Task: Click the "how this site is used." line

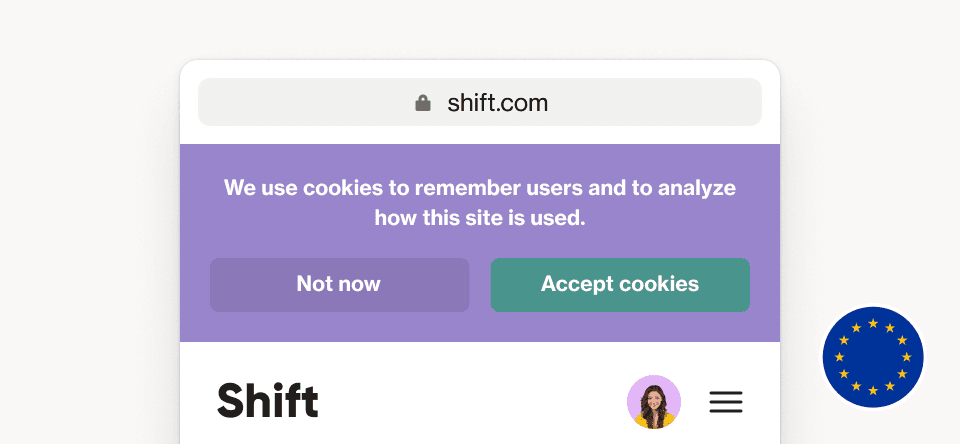Action: pyautogui.click(x=479, y=217)
